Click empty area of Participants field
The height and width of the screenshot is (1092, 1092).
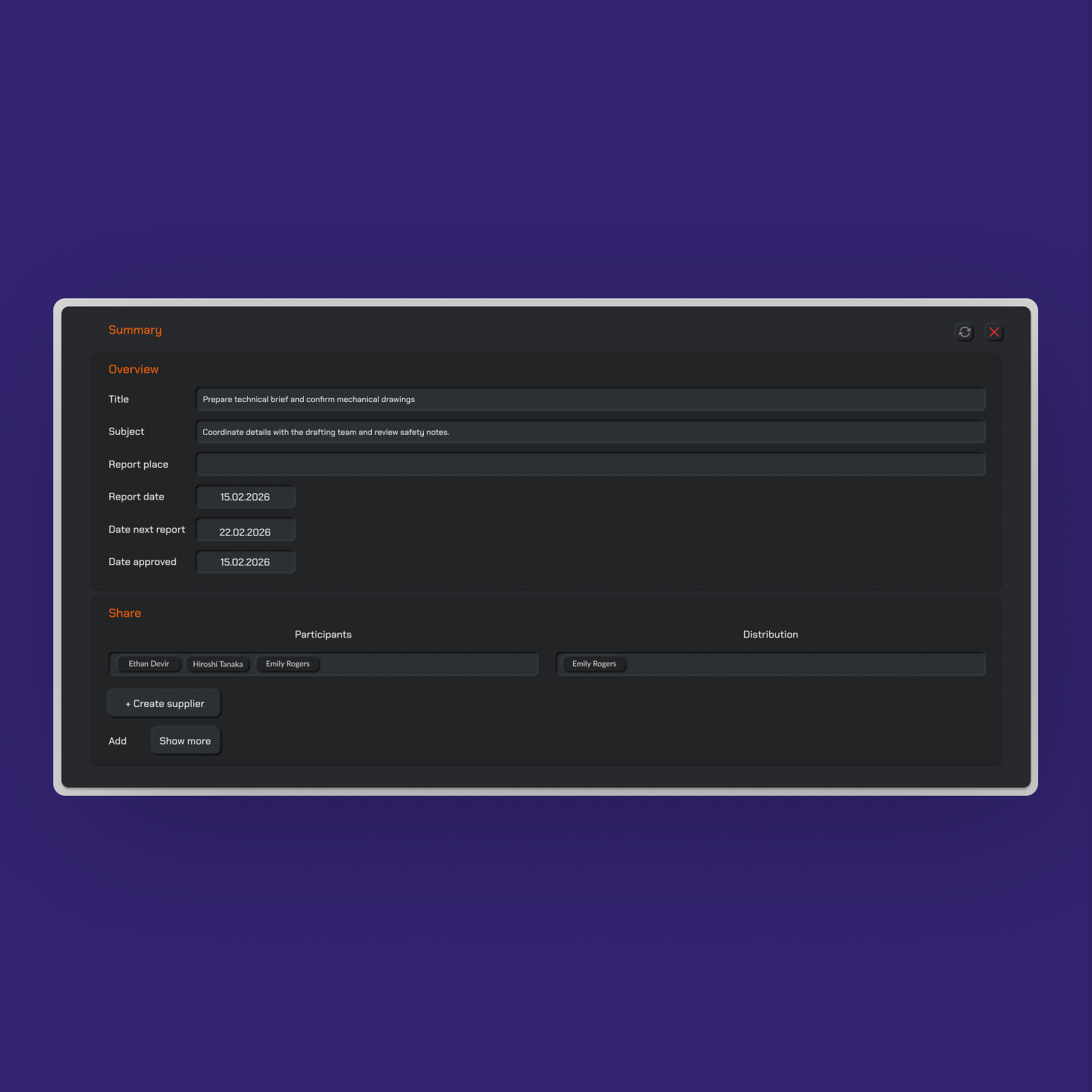pos(430,664)
